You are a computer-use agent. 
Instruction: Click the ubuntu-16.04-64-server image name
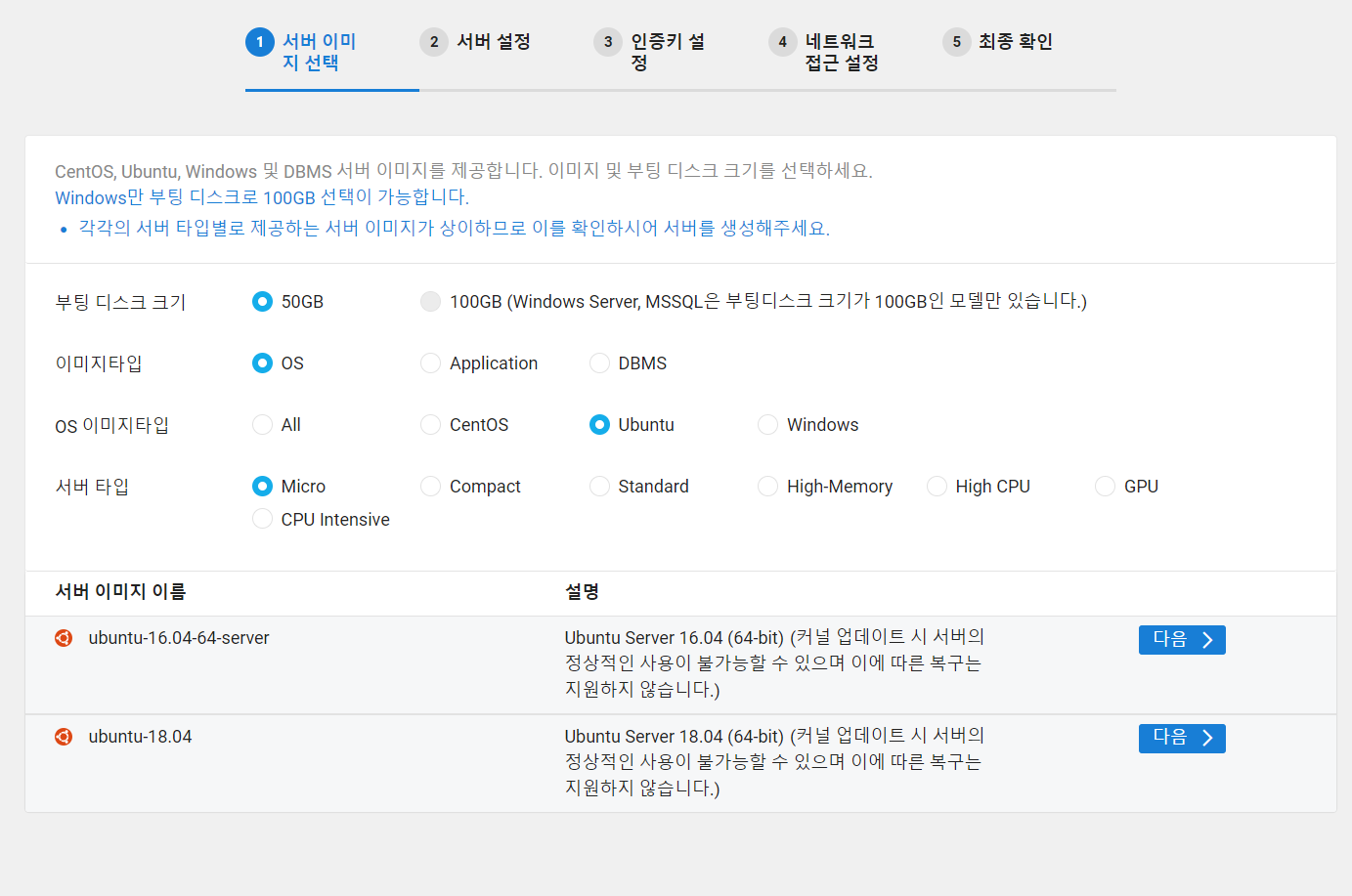(x=179, y=638)
